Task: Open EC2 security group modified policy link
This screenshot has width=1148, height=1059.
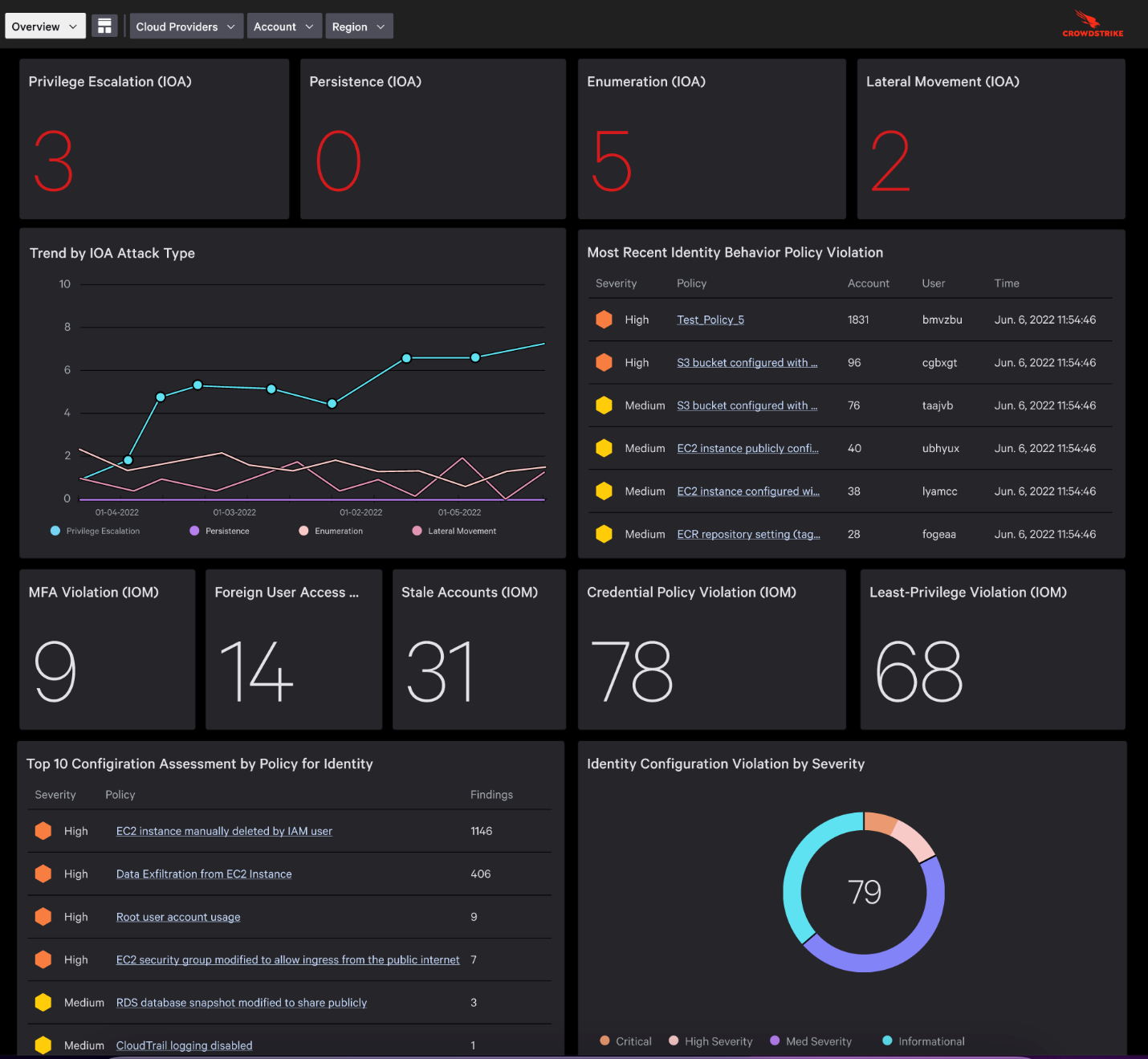Action: coord(288,960)
